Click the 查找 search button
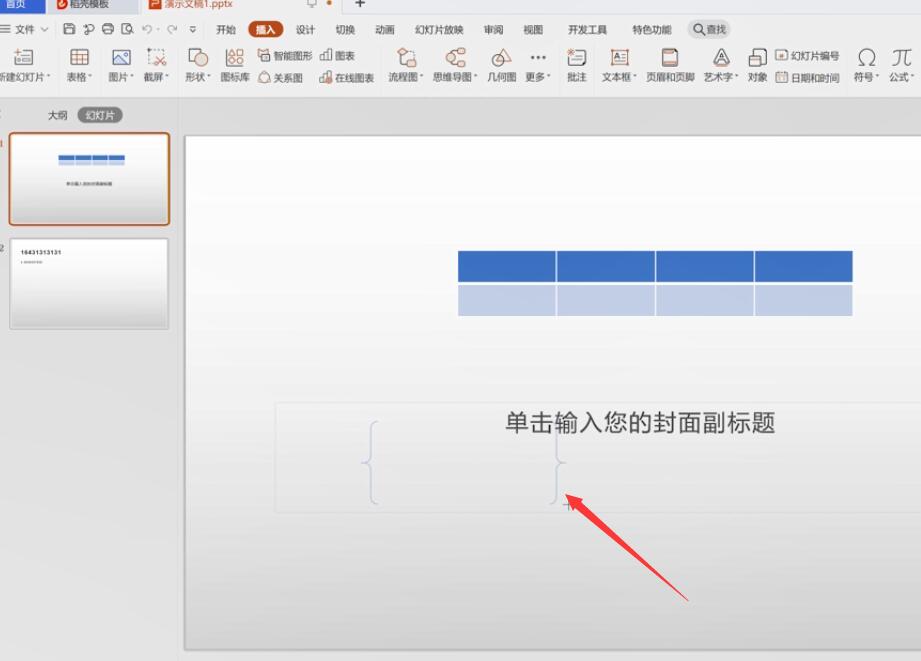This screenshot has width=921, height=661. [709, 29]
